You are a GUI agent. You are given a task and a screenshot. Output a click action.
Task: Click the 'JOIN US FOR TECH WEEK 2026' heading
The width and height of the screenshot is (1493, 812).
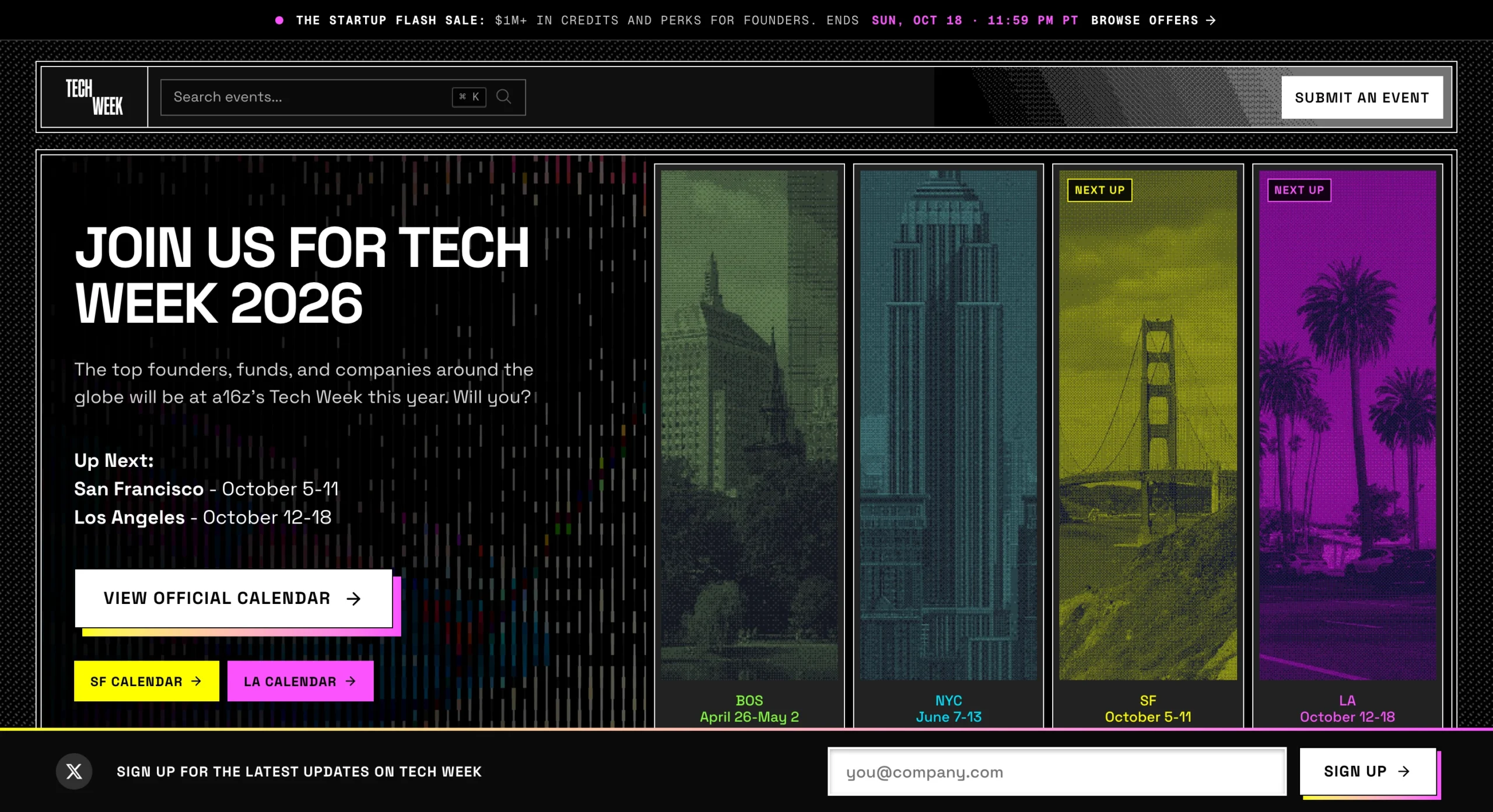click(302, 275)
